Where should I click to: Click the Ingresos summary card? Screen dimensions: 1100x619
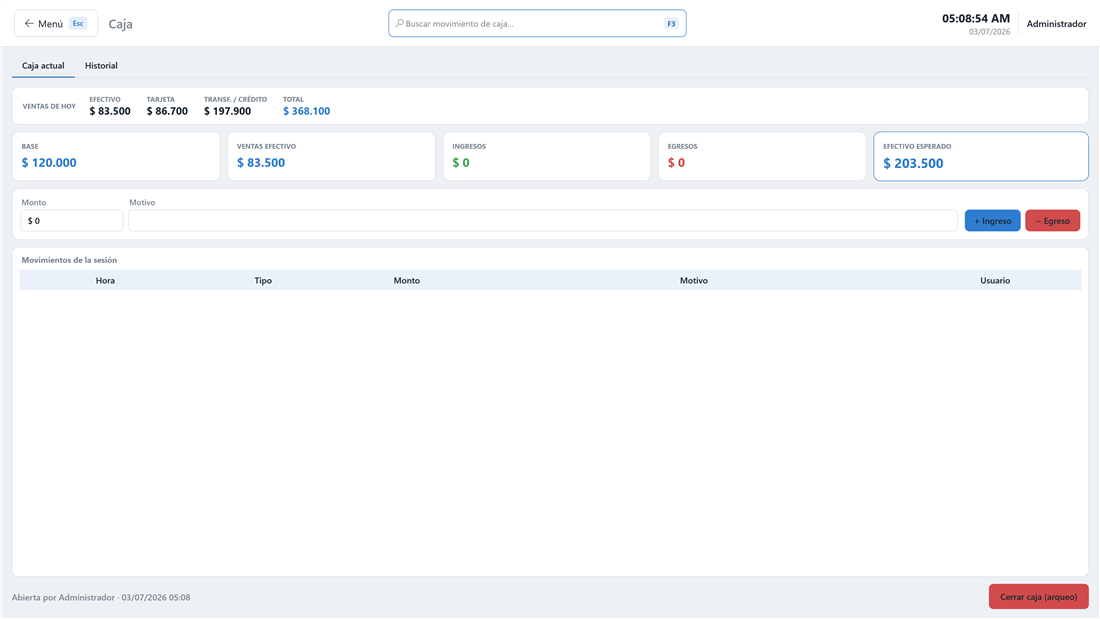547,157
